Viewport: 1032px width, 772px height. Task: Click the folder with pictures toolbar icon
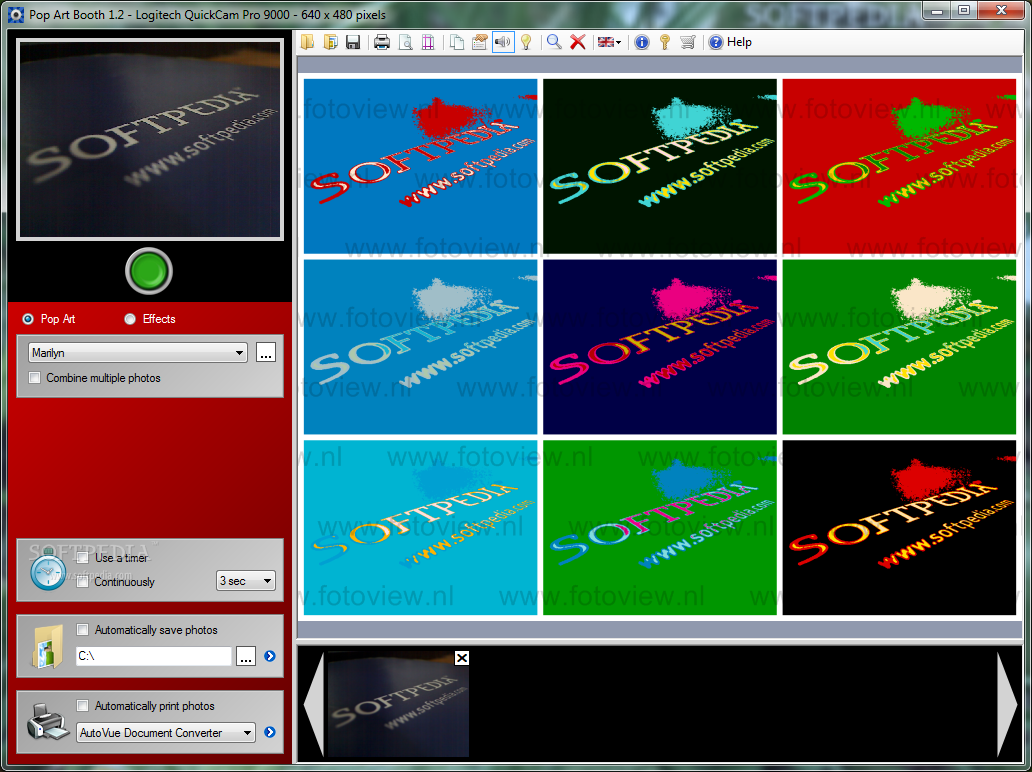coord(330,42)
